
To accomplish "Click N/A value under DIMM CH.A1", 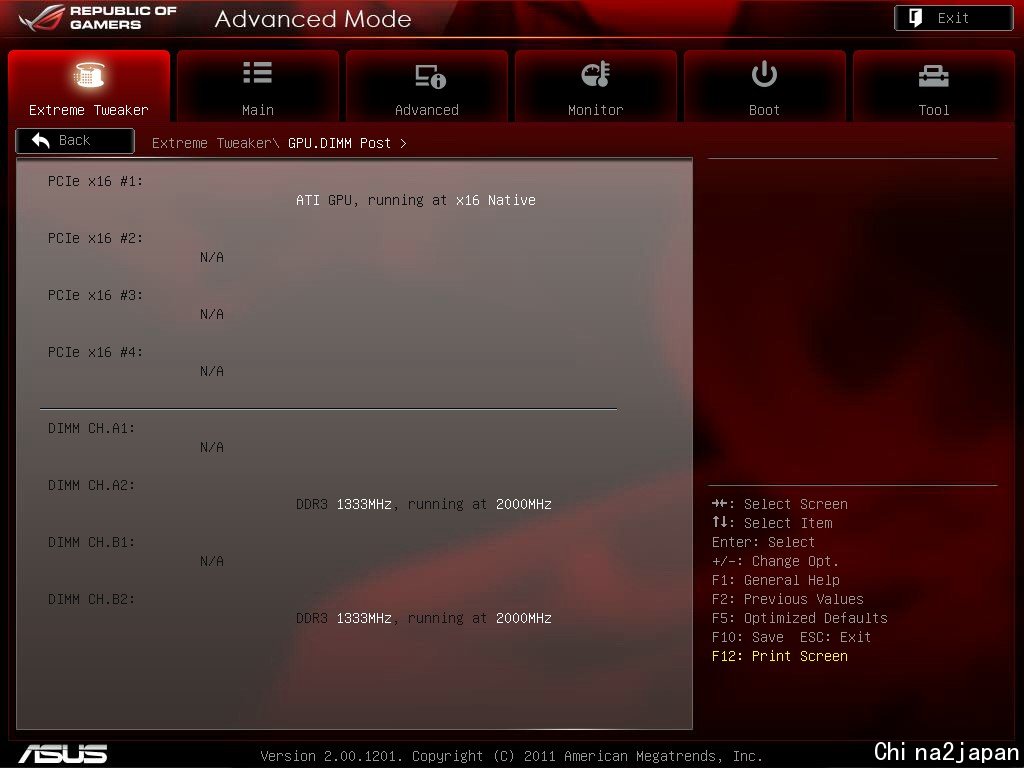I will (212, 447).
